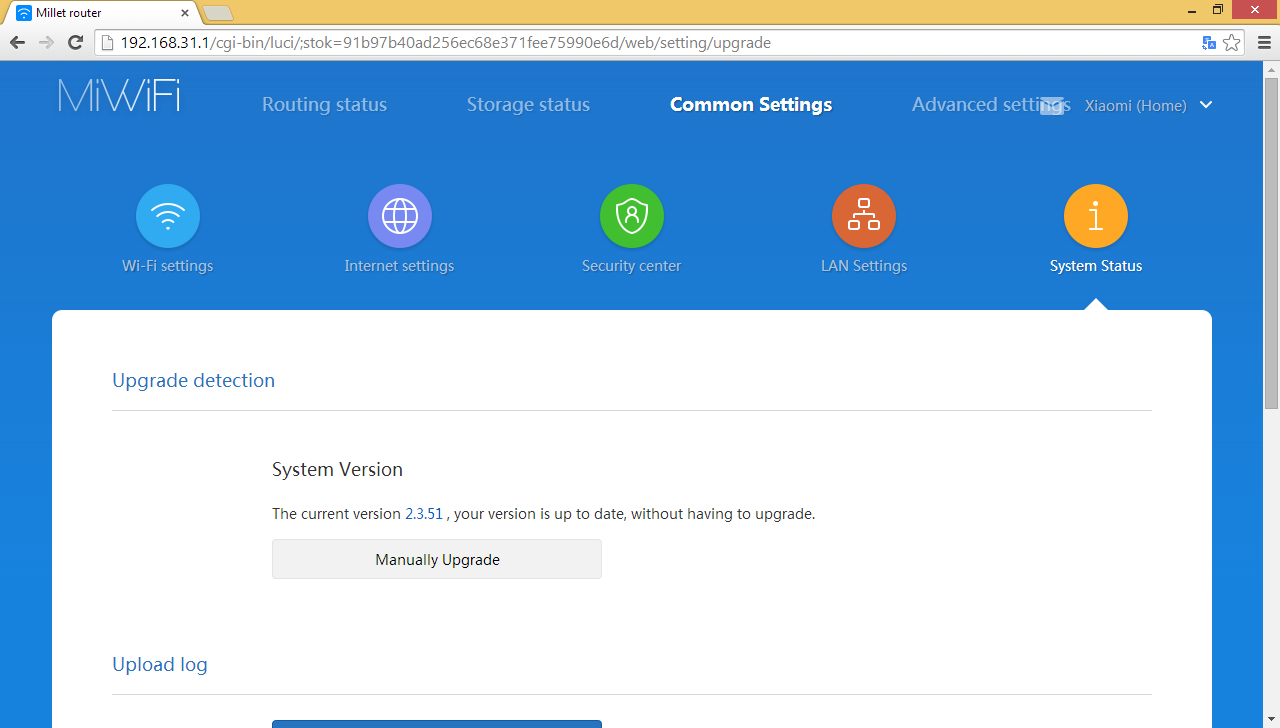Click browser back arrow

[x=17, y=43]
